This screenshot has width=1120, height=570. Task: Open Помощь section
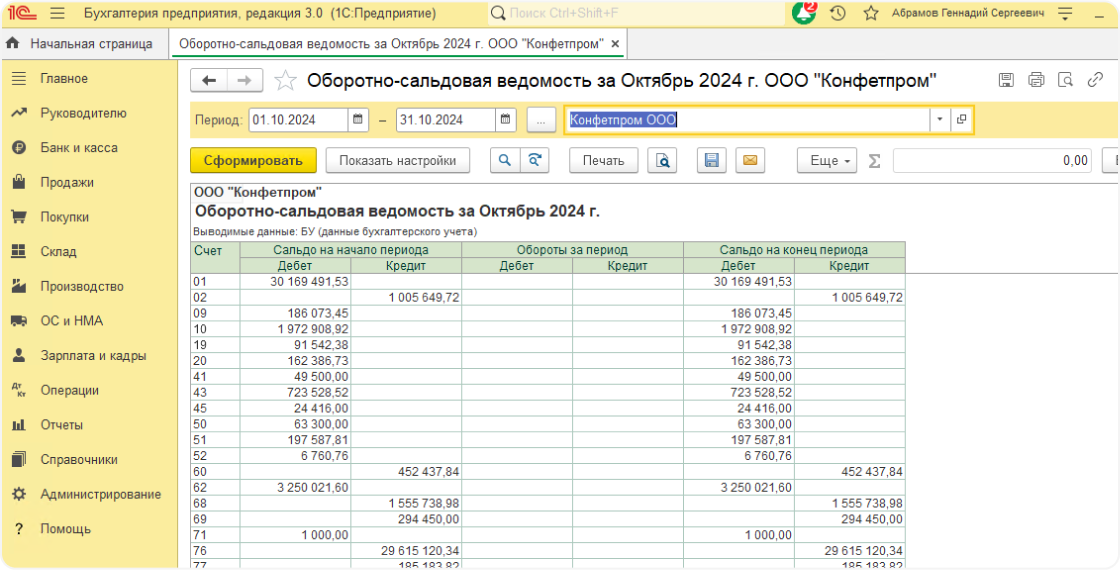click(89, 529)
